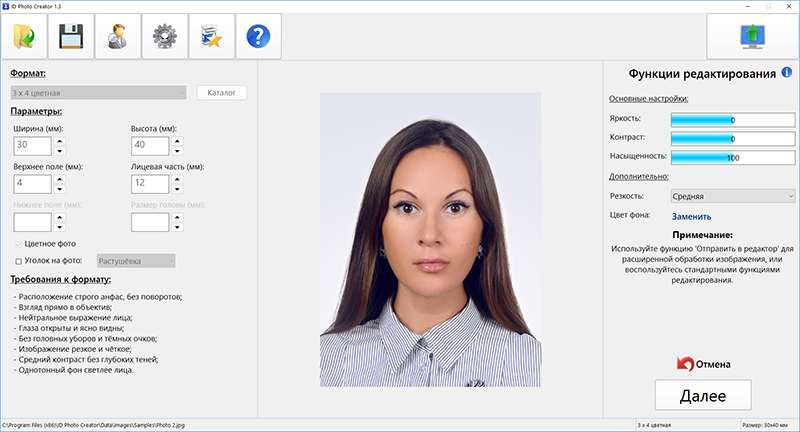Click the Ширина (мм) input field
The image size is (800, 432).
pos(32,145)
